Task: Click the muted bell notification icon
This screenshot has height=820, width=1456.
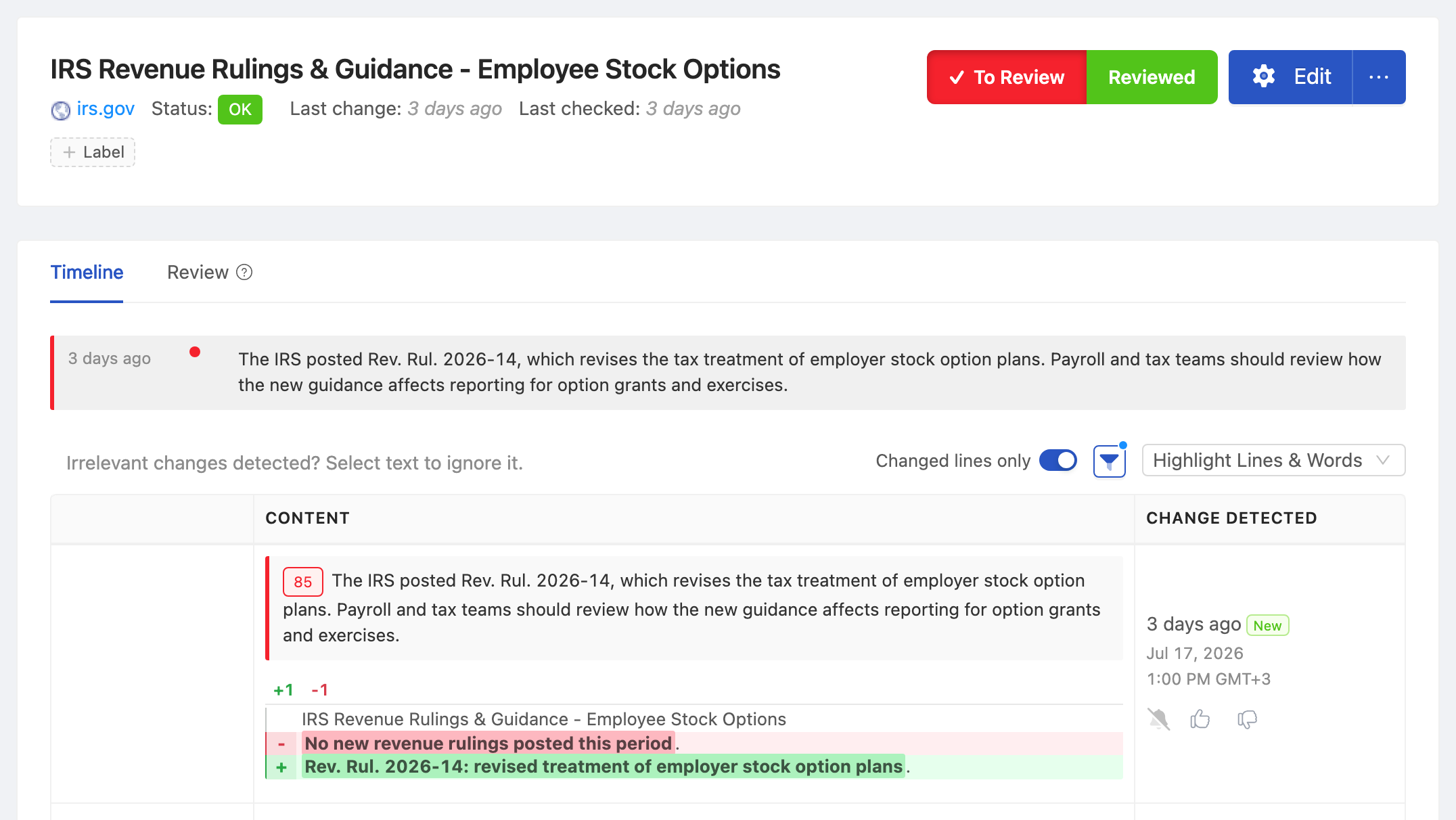Action: 1158,719
